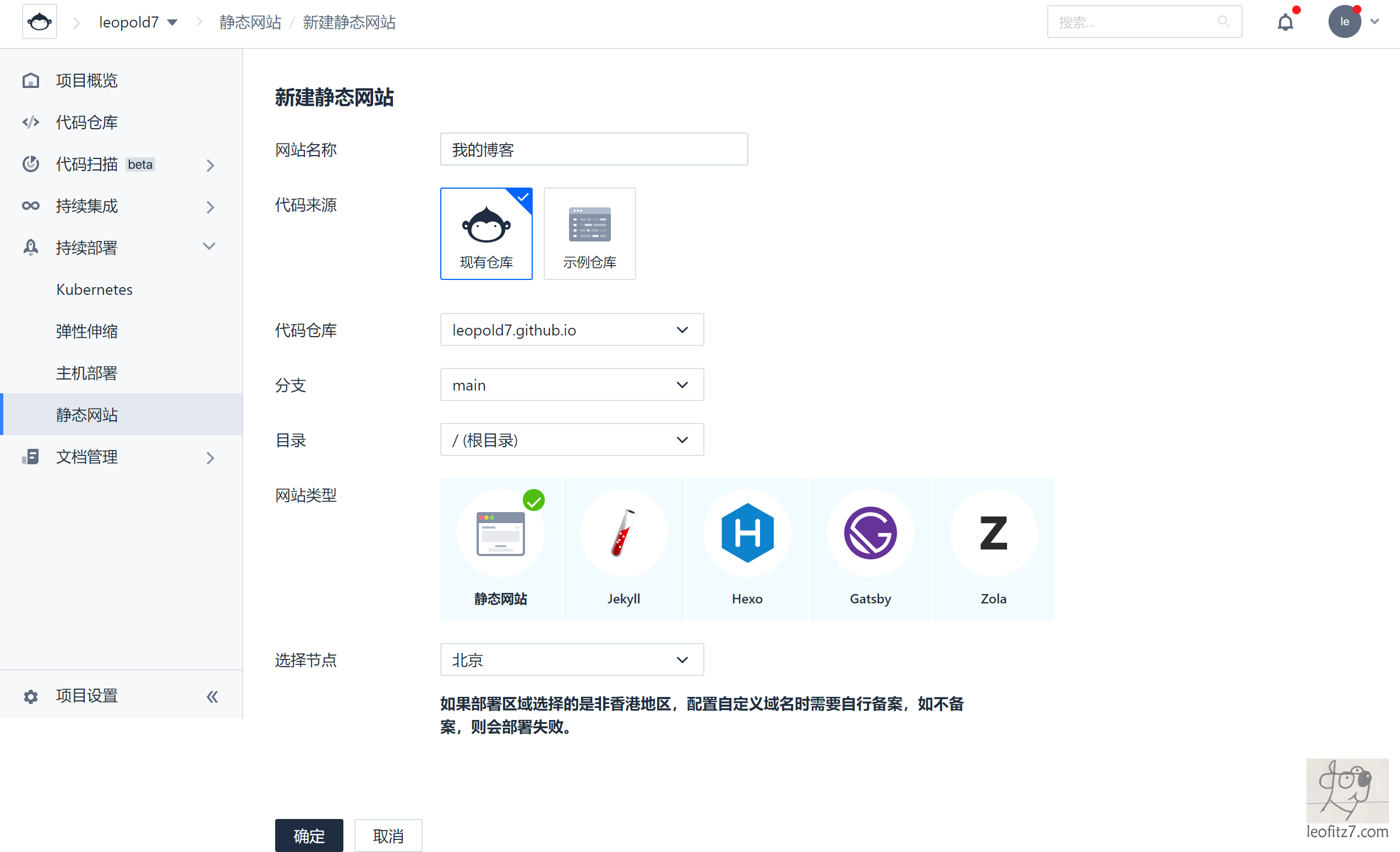Screen dimensions: 1400x852
Task: Click the 持续集成 infinity icon
Action: (x=30, y=206)
